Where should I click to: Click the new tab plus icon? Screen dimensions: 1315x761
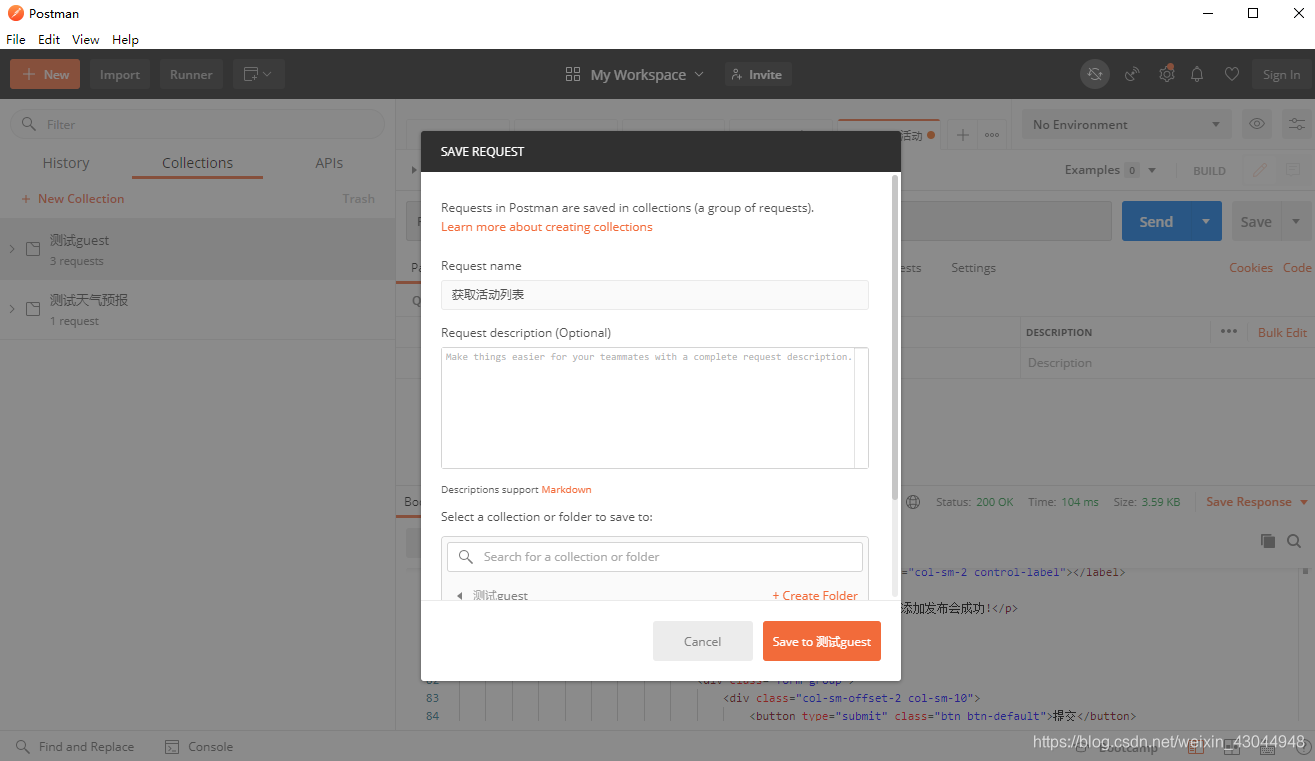(x=962, y=134)
